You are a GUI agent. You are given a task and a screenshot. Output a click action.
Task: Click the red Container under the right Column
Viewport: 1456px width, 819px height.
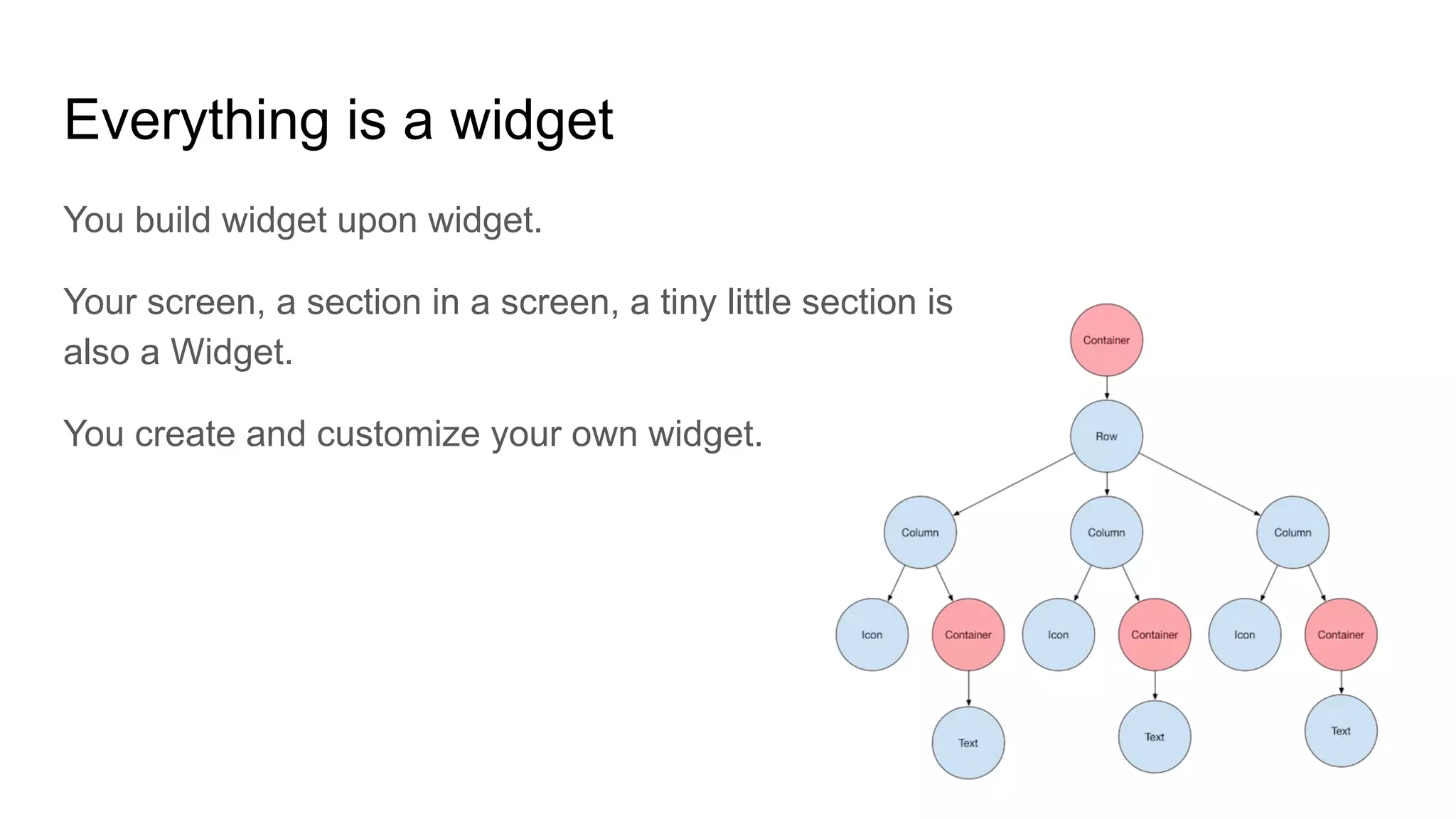click(1341, 634)
